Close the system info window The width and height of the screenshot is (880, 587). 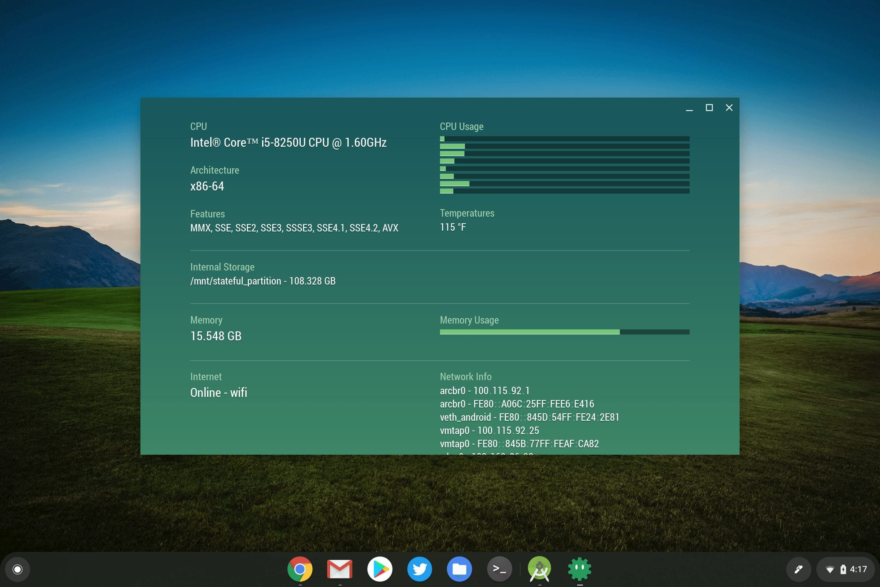729,108
